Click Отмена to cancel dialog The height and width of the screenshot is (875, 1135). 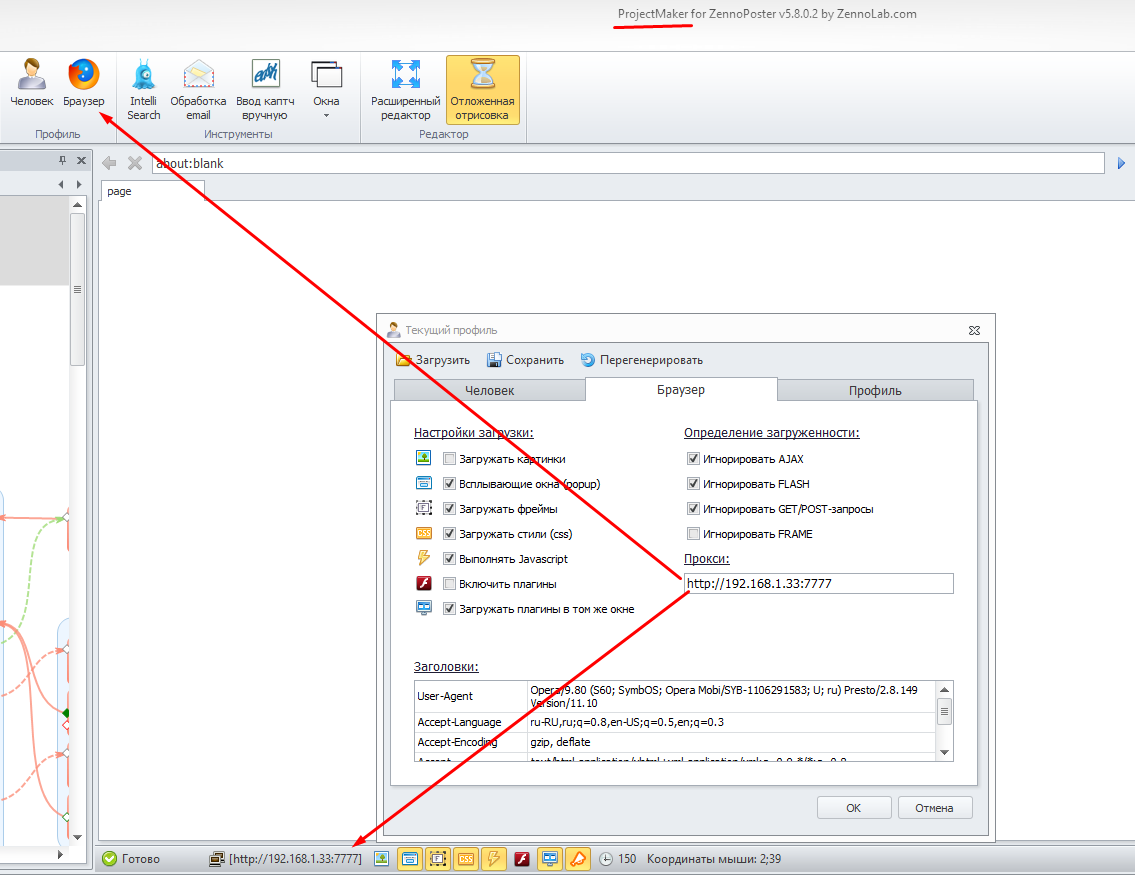pyautogui.click(x=934, y=808)
